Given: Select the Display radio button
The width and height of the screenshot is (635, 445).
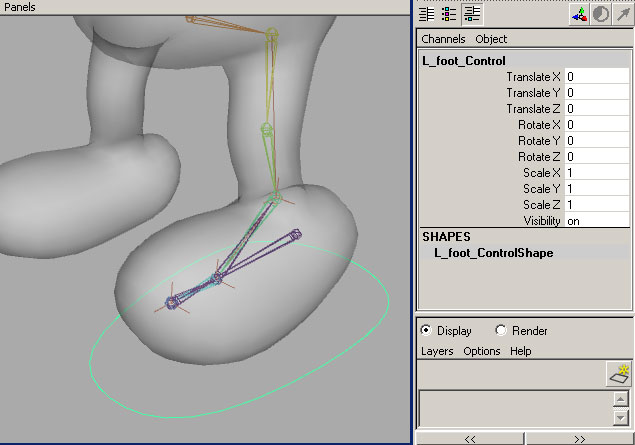Looking at the screenshot, I should (x=427, y=330).
